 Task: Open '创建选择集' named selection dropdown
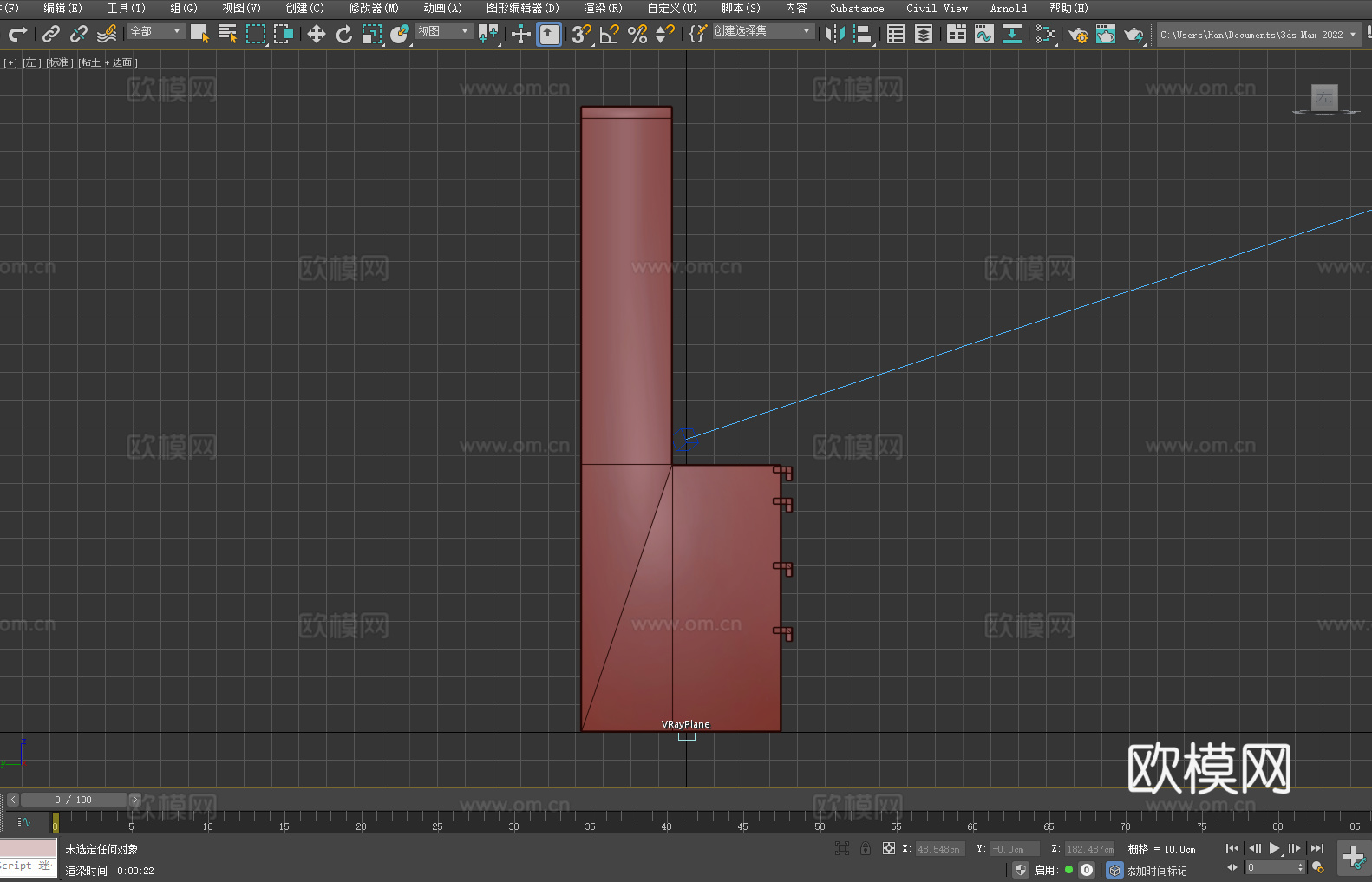click(764, 31)
